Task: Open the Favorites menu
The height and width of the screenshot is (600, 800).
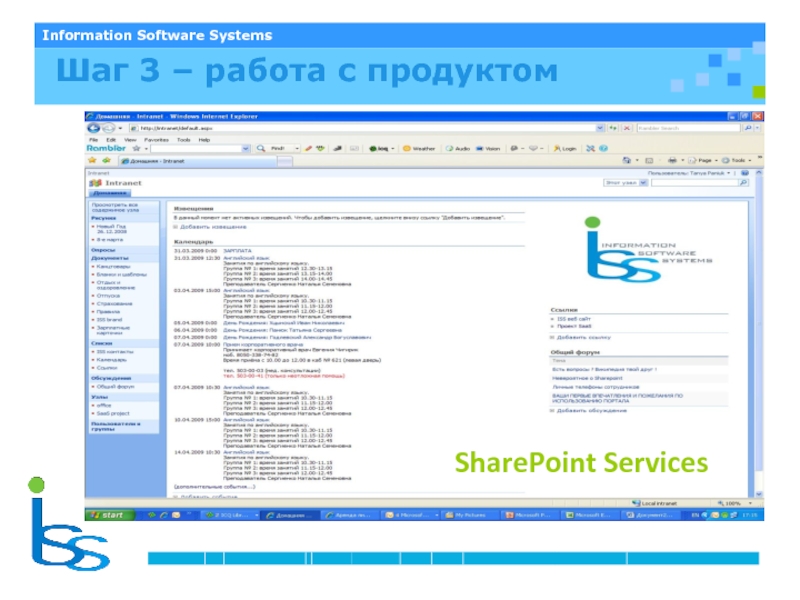Action: [156, 139]
